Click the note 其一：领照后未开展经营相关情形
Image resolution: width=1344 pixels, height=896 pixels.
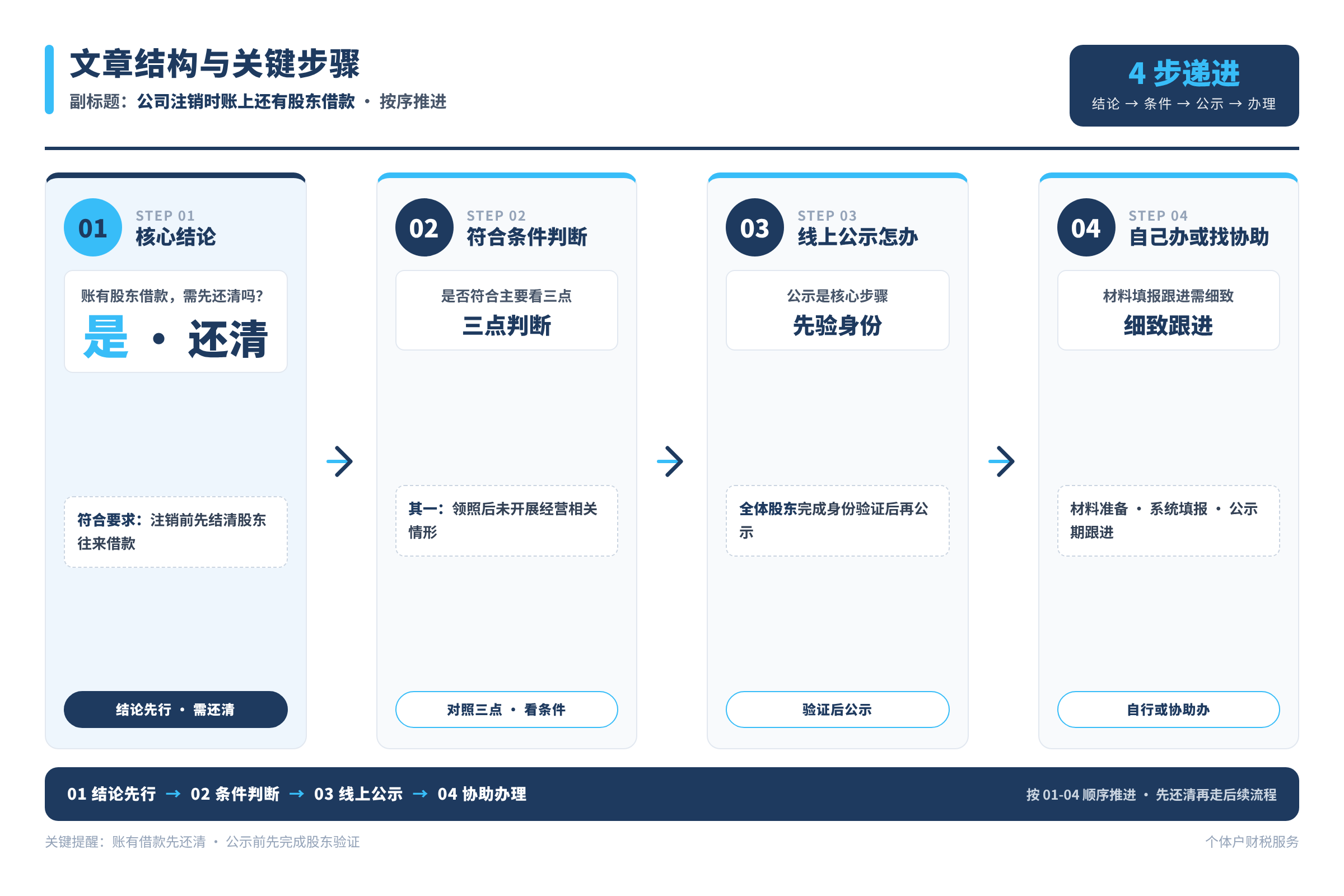pyautogui.click(x=506, y=521)
